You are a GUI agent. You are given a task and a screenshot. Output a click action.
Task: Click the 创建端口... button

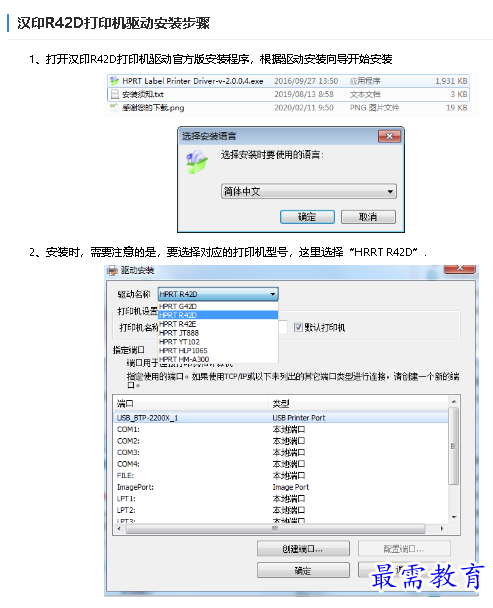click(x=303, y=549)
